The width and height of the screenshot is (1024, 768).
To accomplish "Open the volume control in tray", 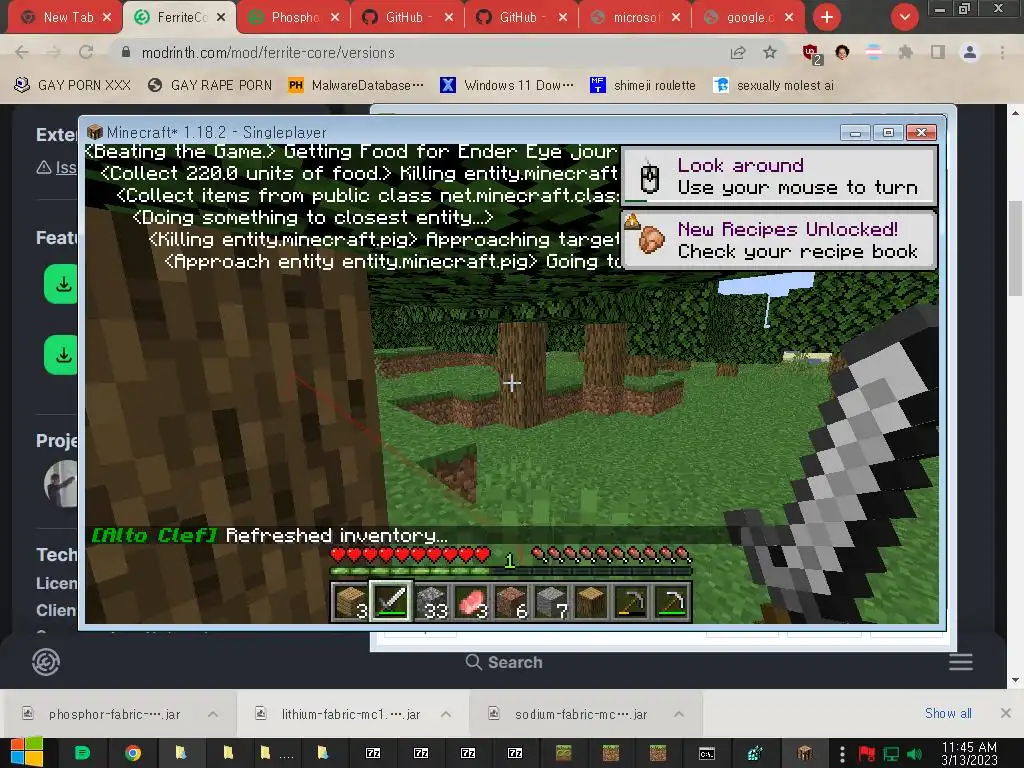I will pos(914,754).
